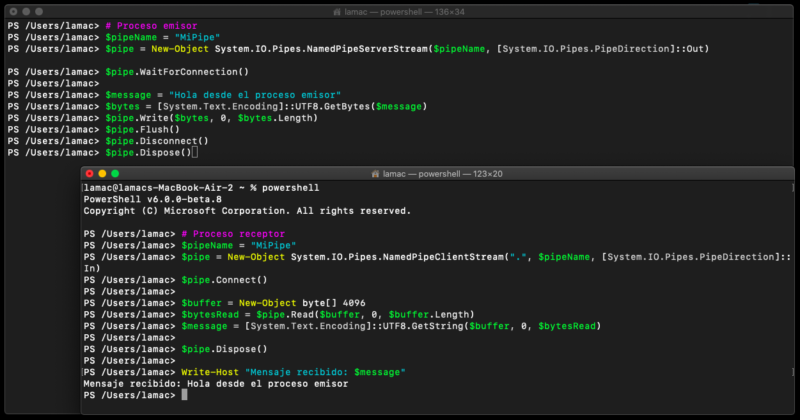The image size is (800, 420).
Task: Click the gray zoom button of the back window
Action: click(x=39, y=11)
